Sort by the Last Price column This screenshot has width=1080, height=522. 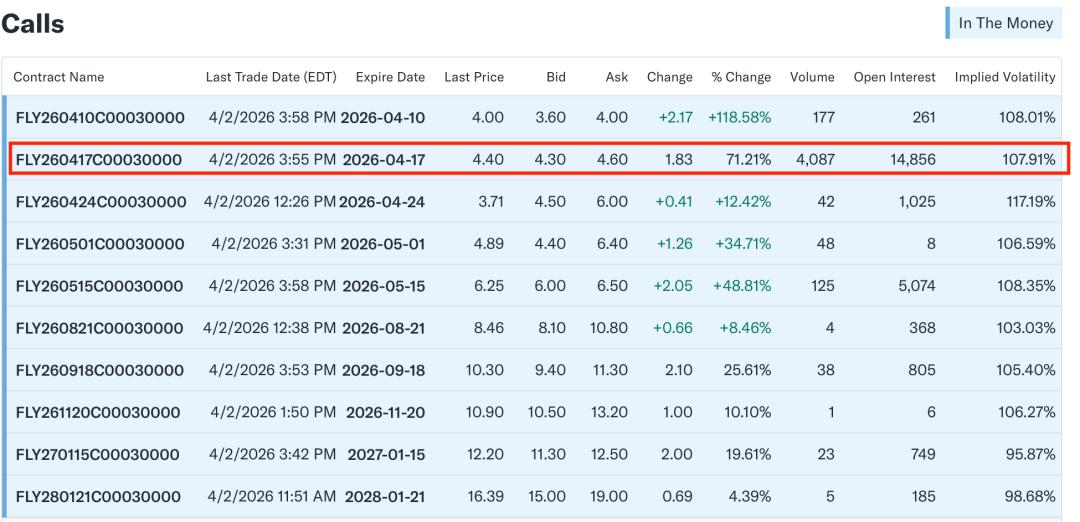click(x=474, y=77)
